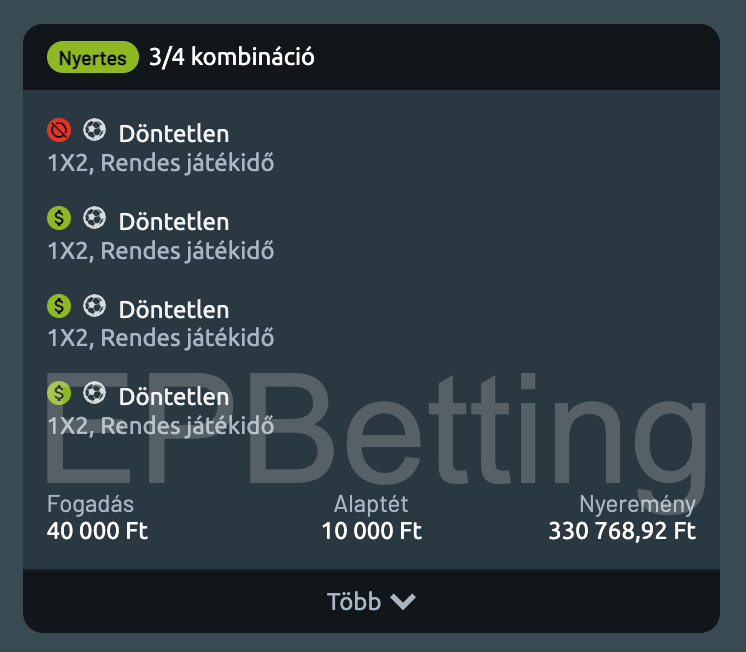
Task: Click the 10 000 Ft Alaptét amount
Action: click(x=372, y=531)
